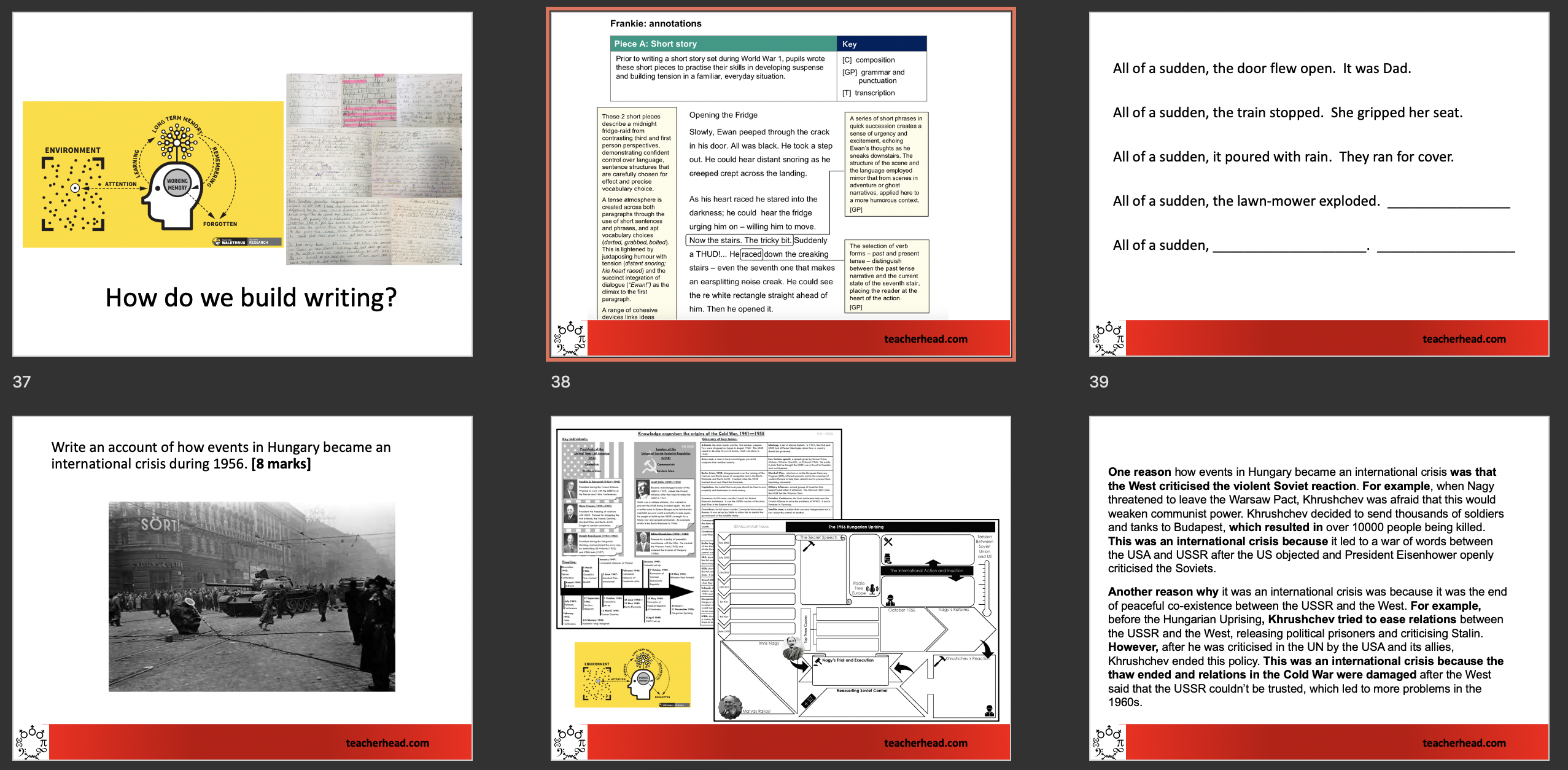
Task: Click the subject-symbols logo on slide 38
Action: point(570,338)
